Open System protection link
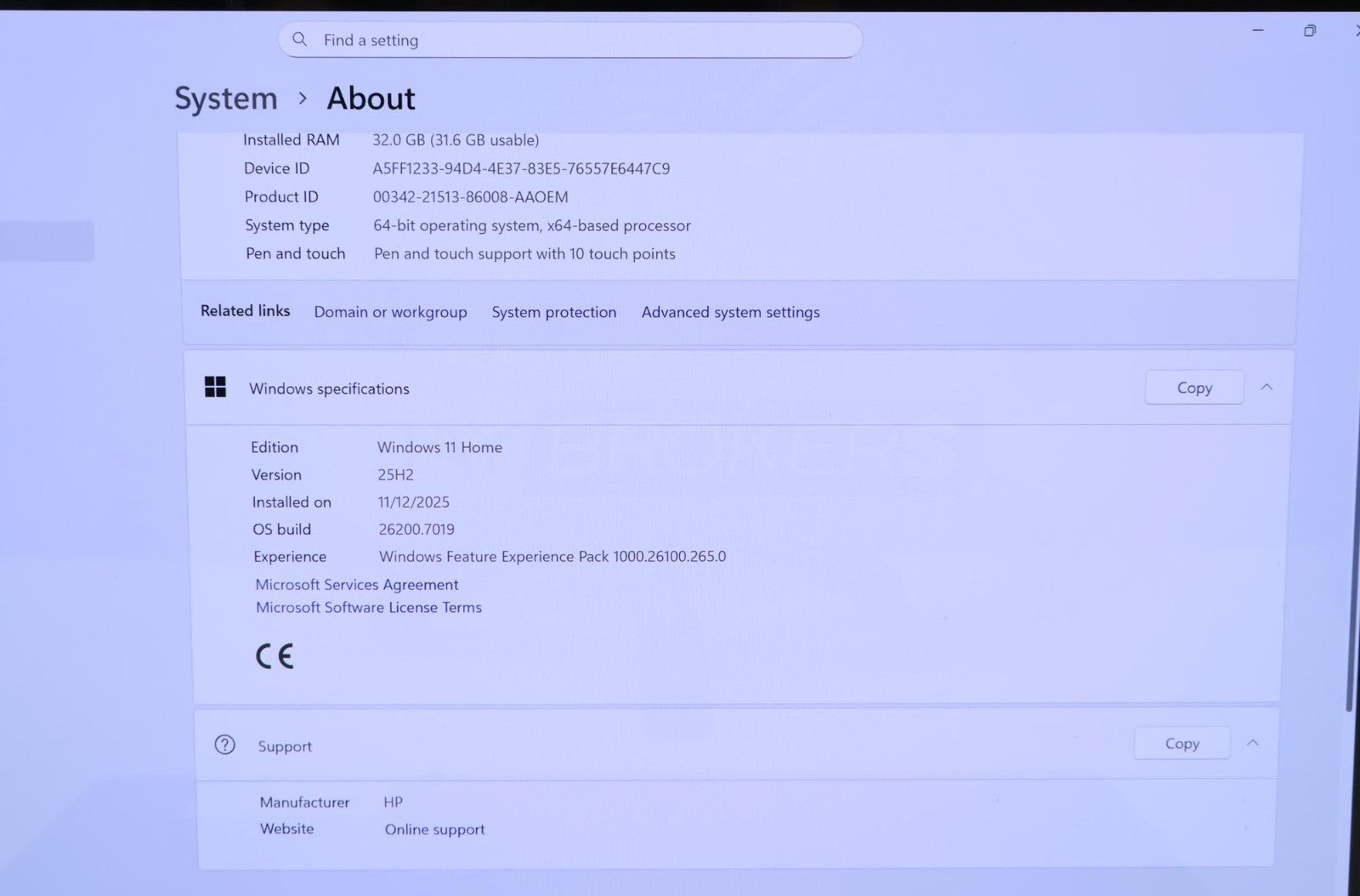This screenshot has width=1360, height=896. 553,312
